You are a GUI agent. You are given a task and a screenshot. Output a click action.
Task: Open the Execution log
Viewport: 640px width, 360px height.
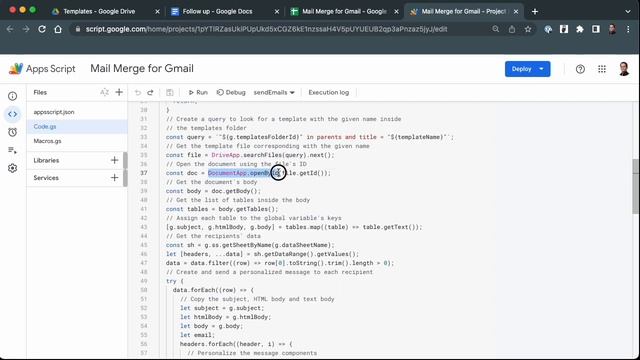(x=329, y=93)
